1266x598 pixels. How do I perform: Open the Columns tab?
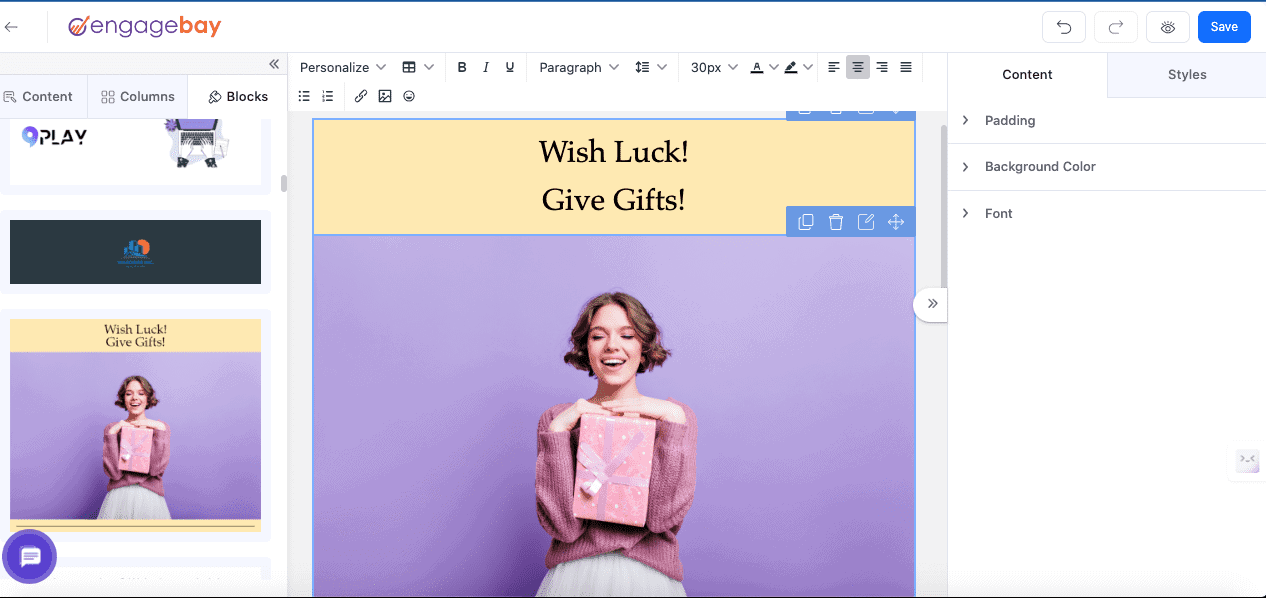click(x=138, y=97)
